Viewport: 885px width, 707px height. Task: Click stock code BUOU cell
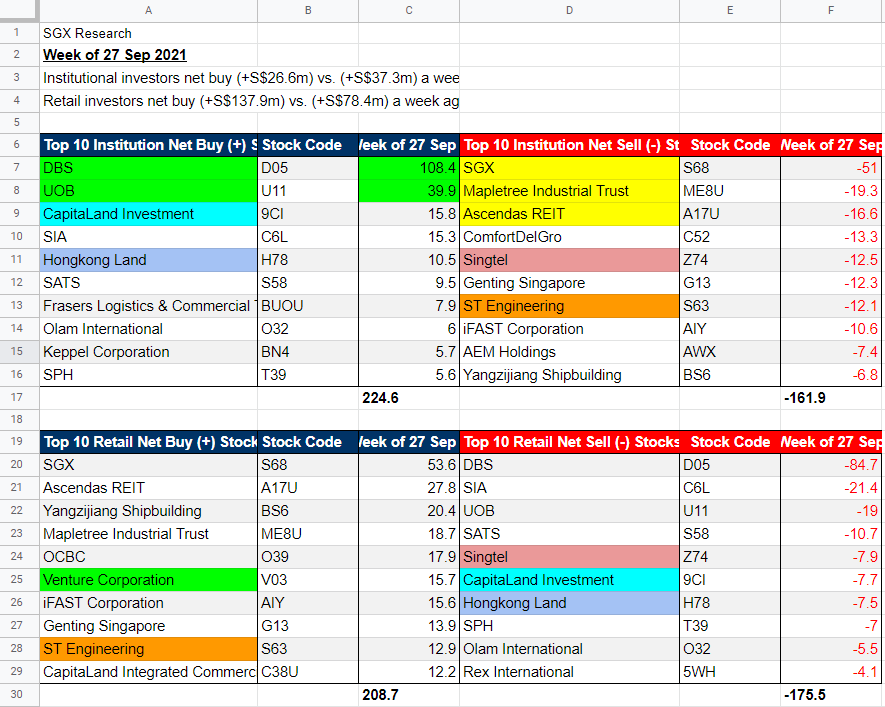click(x=308, y=306)
